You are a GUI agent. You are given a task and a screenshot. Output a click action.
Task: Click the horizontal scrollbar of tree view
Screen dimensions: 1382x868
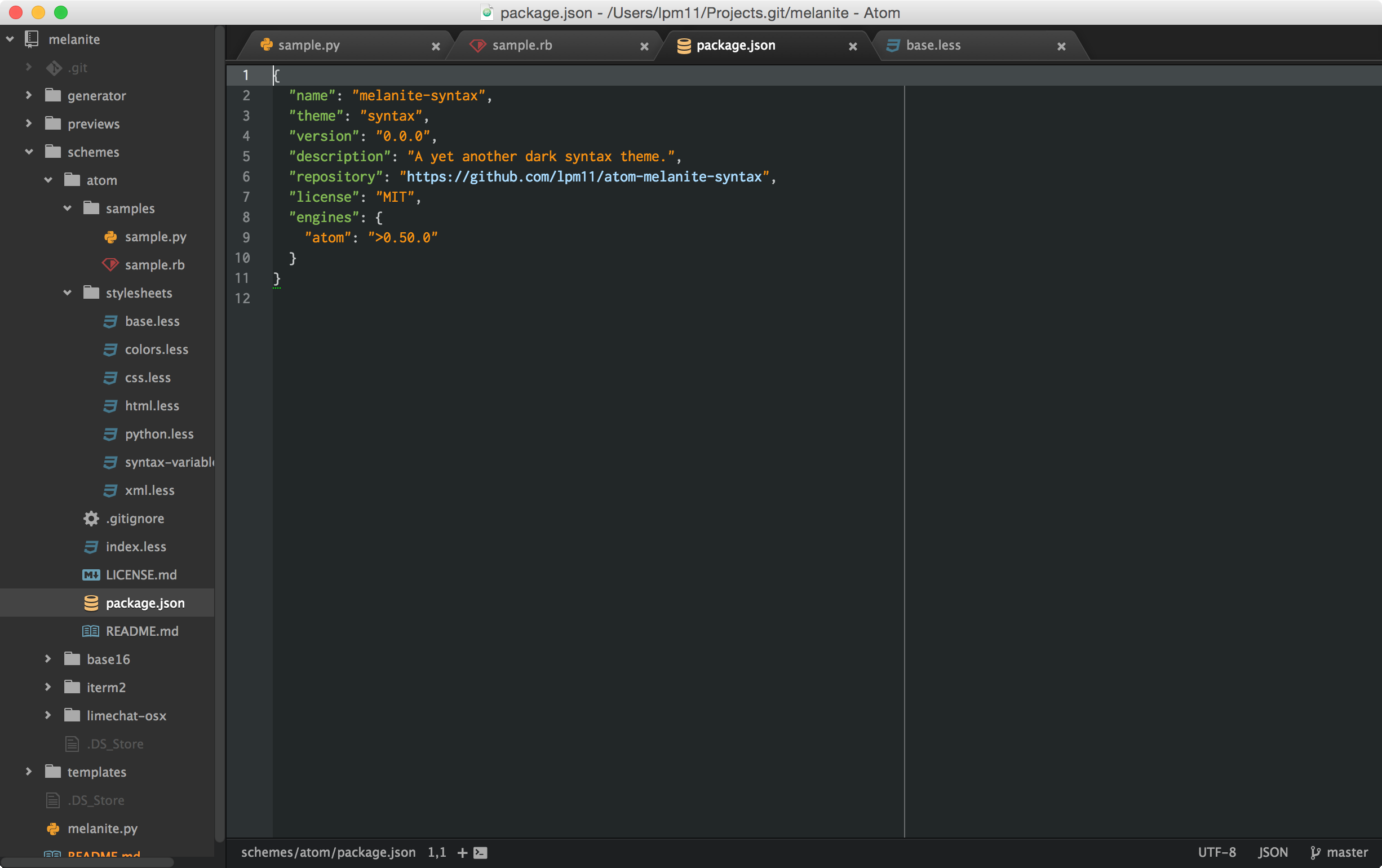(86, 862)
